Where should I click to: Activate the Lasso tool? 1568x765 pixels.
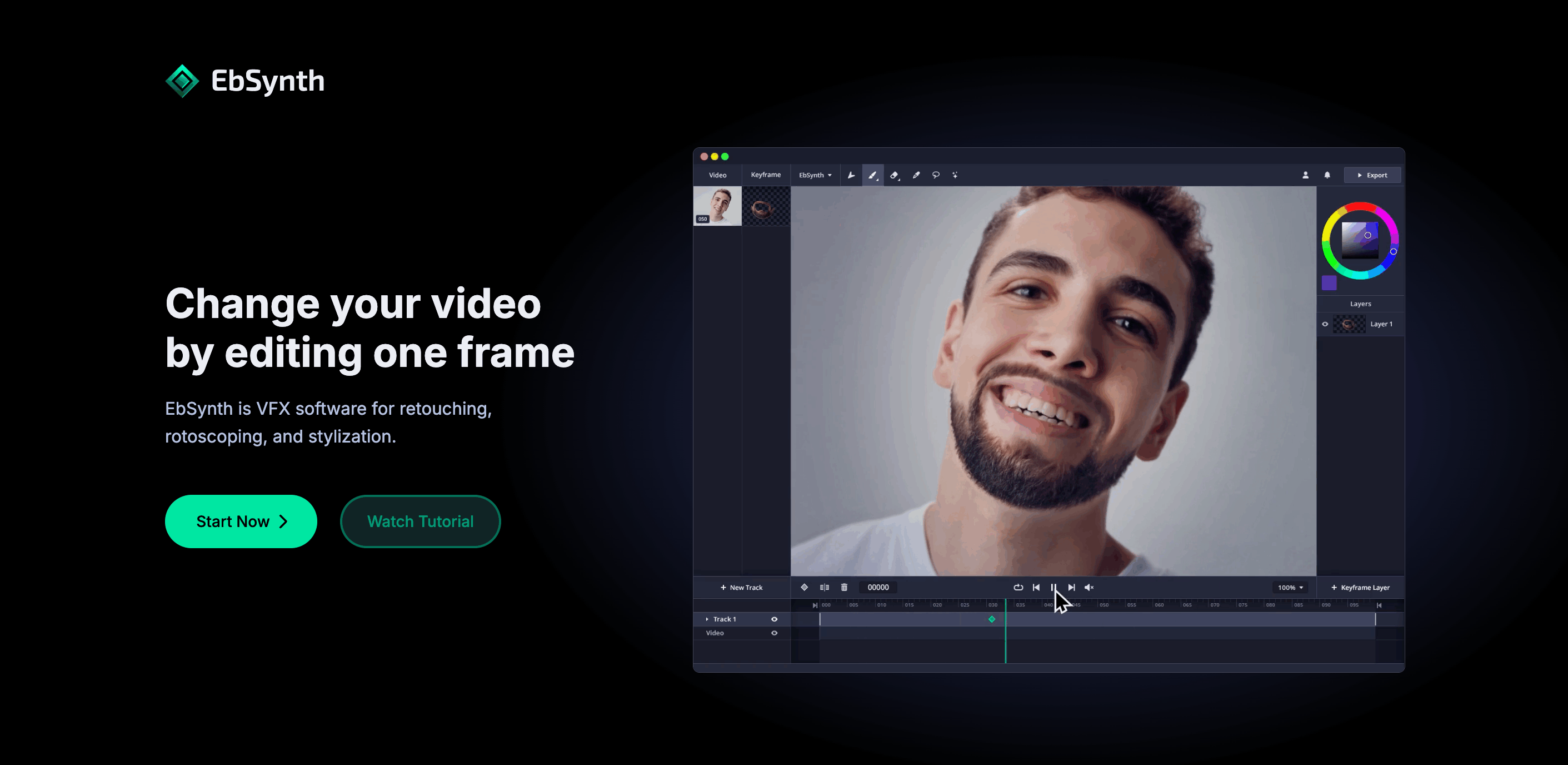point(936,176)
